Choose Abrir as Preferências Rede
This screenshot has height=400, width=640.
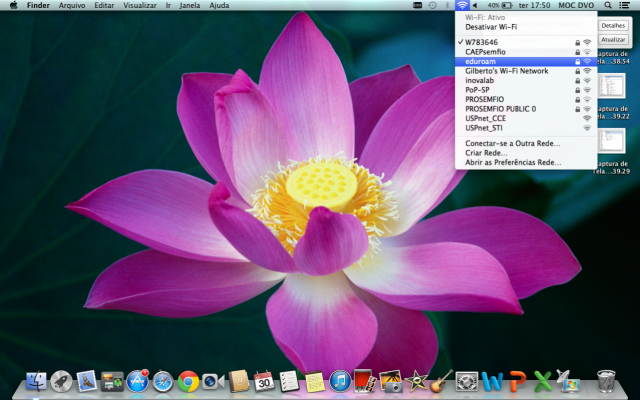513,161
